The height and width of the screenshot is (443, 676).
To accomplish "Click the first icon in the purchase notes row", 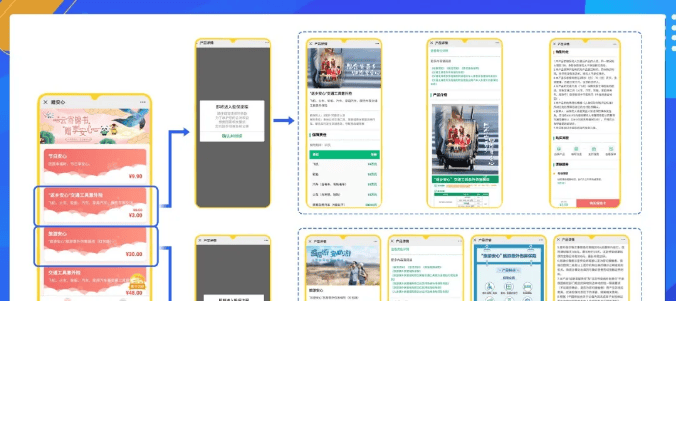I will (x=559, y=150).
